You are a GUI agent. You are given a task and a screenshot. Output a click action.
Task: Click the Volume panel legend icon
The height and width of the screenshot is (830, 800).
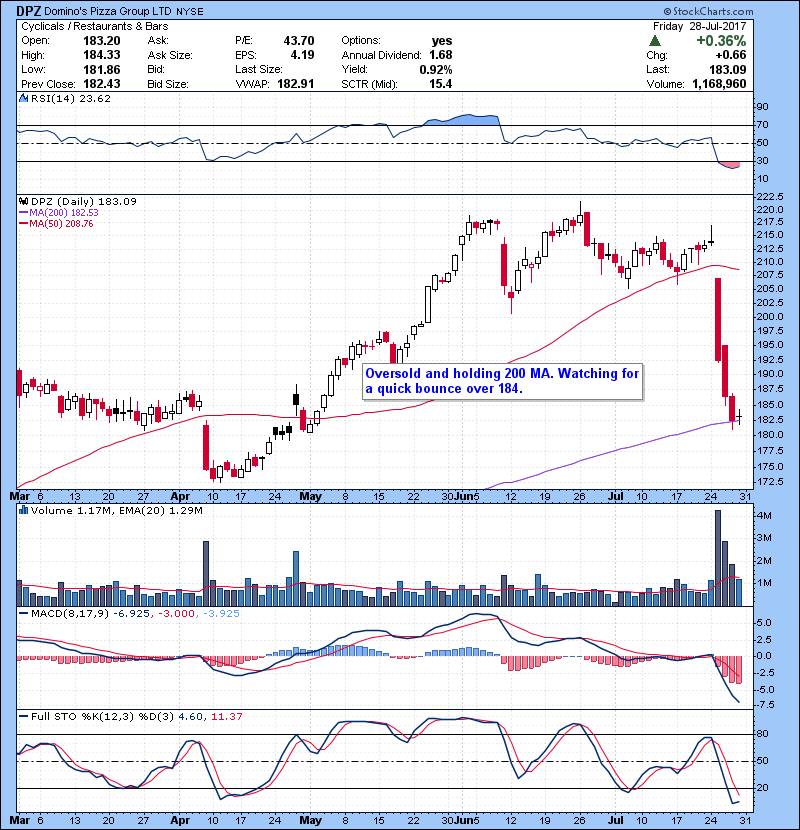tap(23, 511)
